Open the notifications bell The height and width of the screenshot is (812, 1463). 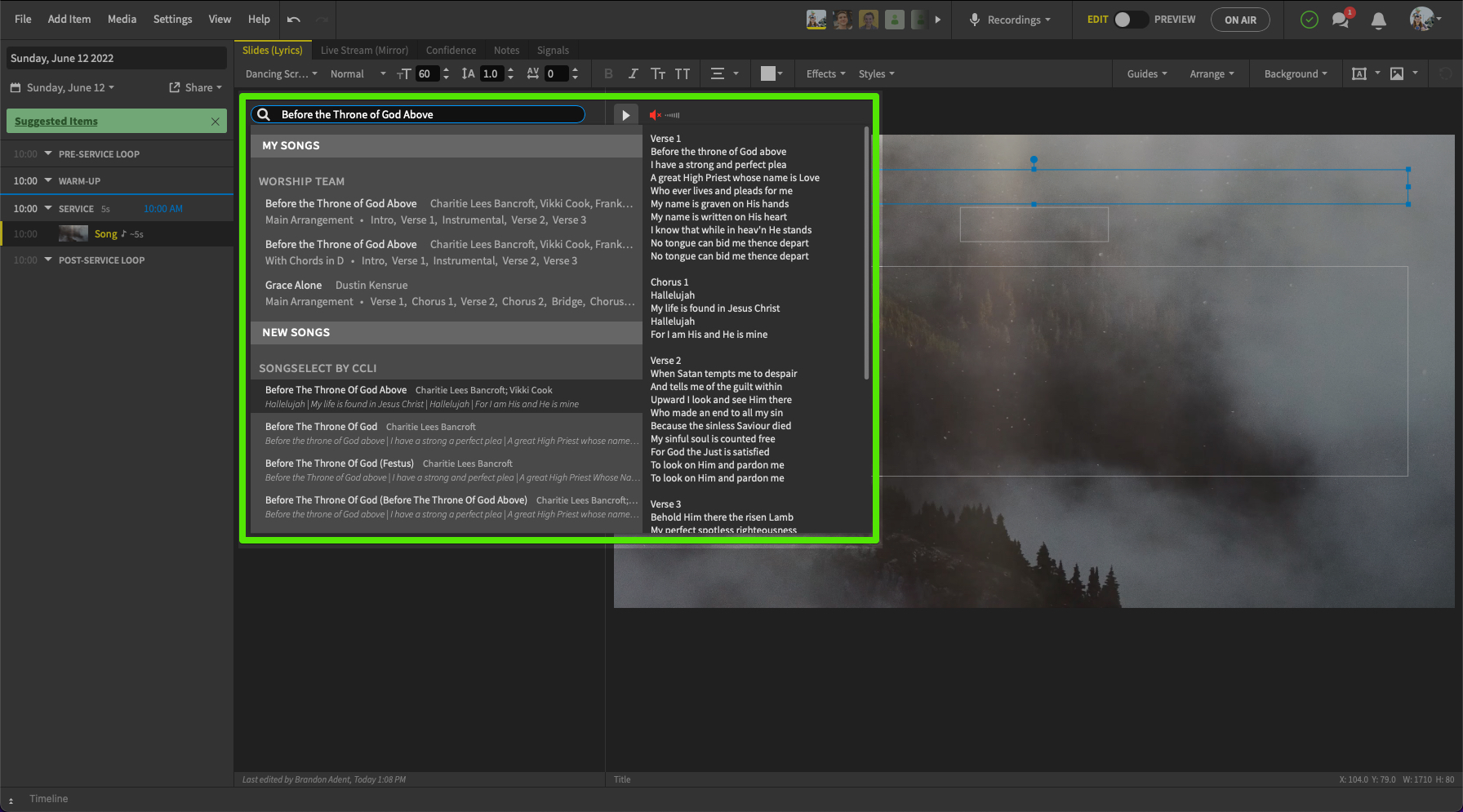coord(1378,20)
